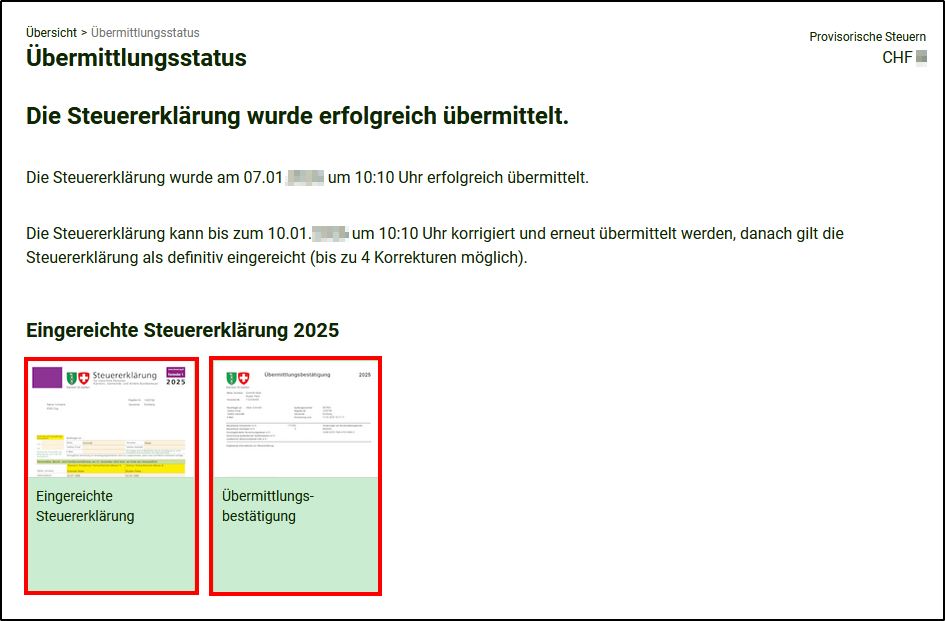The width and height of the screenshot is (945, 621).
Task: Select the Übermittlungsstatus breadcrumb item
Action: click(x=145, y=33)
